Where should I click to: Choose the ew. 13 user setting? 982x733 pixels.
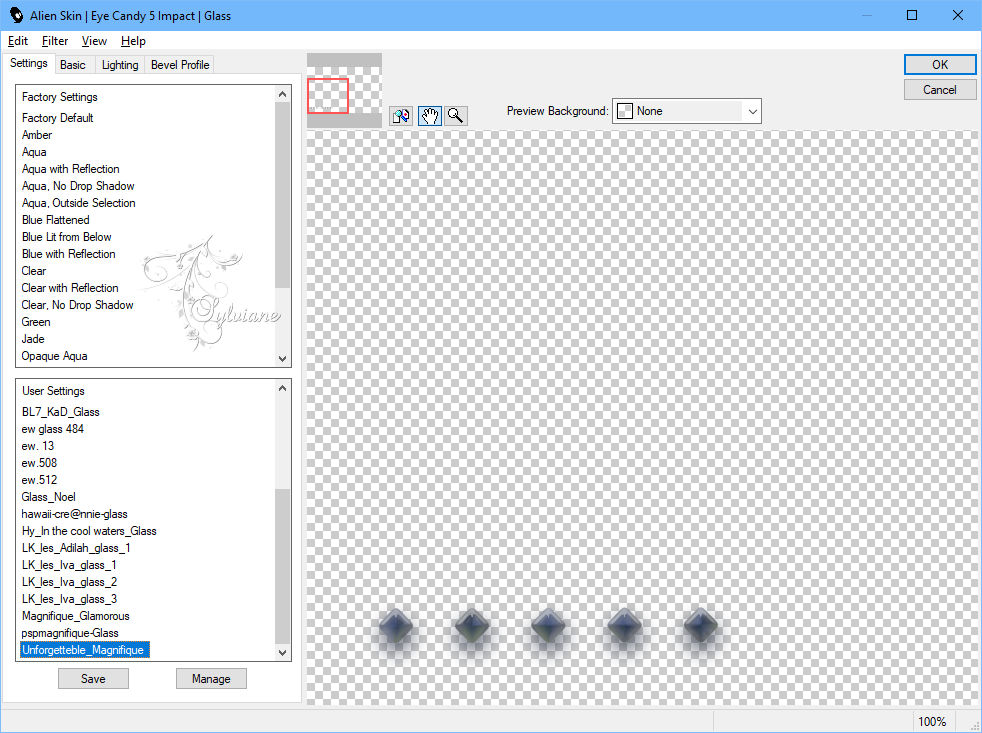point(38,445)
